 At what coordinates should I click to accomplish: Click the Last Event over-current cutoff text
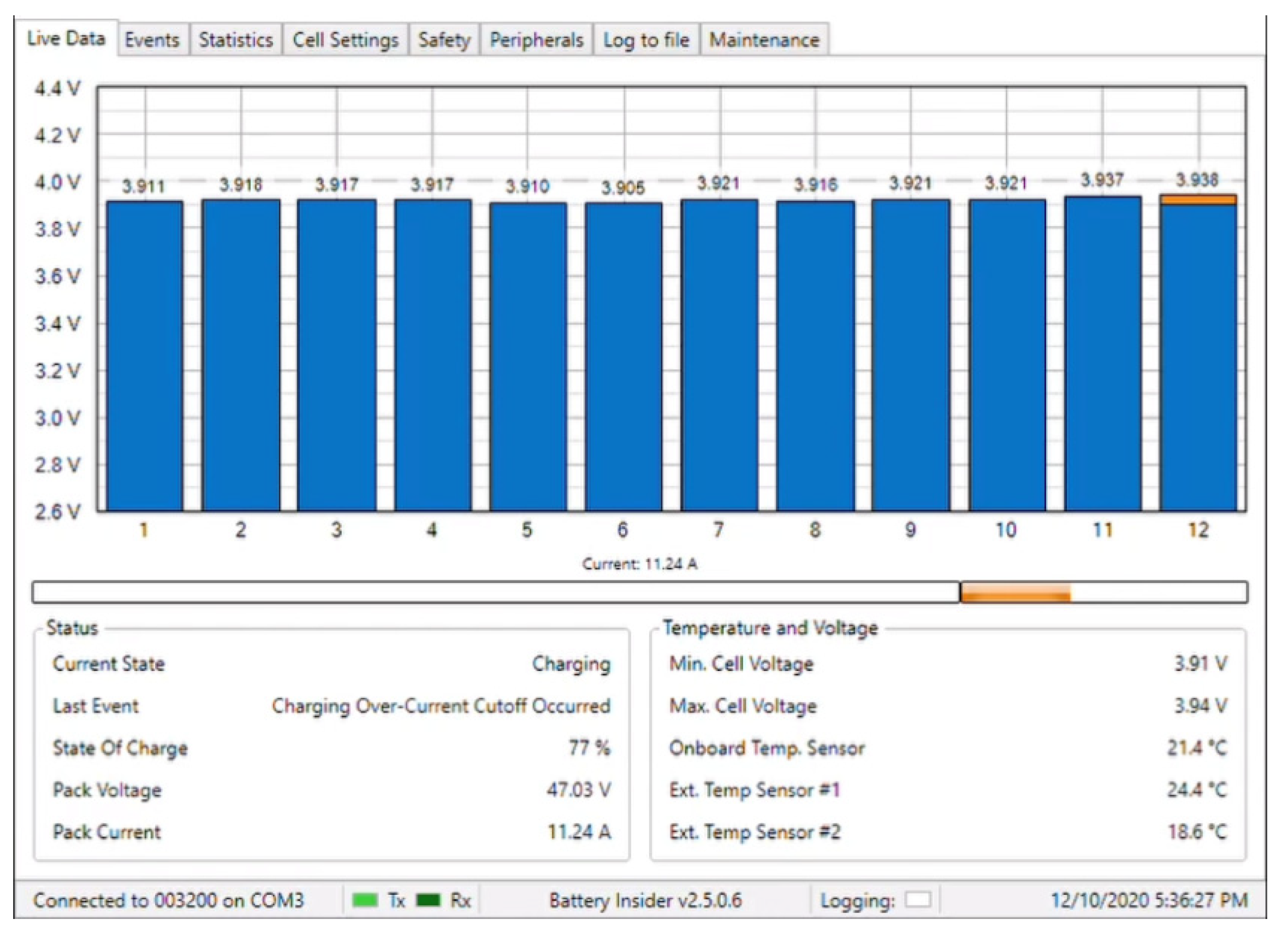click(x=441, y=706)
